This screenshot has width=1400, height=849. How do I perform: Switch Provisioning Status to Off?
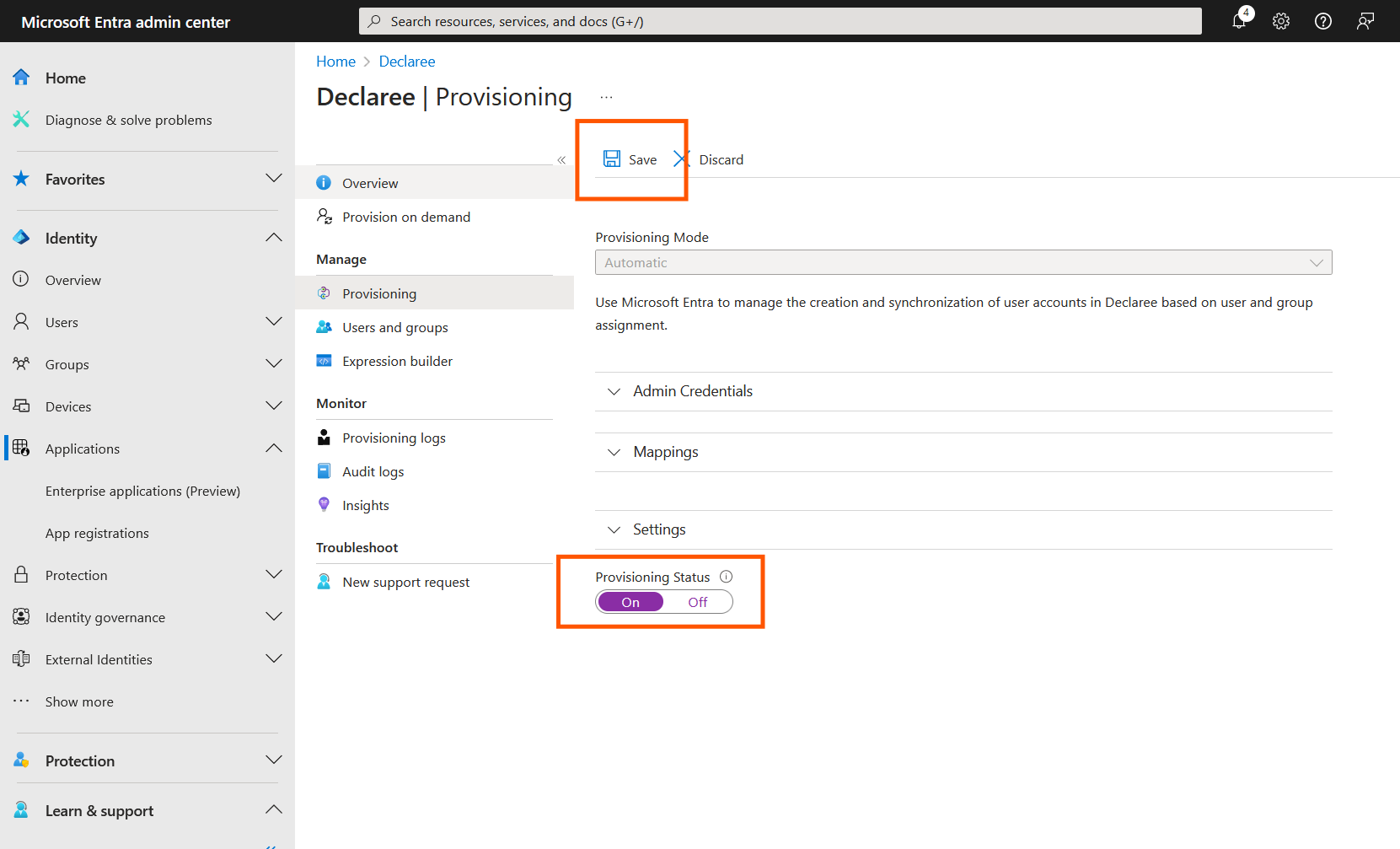(x=698, y=602)
